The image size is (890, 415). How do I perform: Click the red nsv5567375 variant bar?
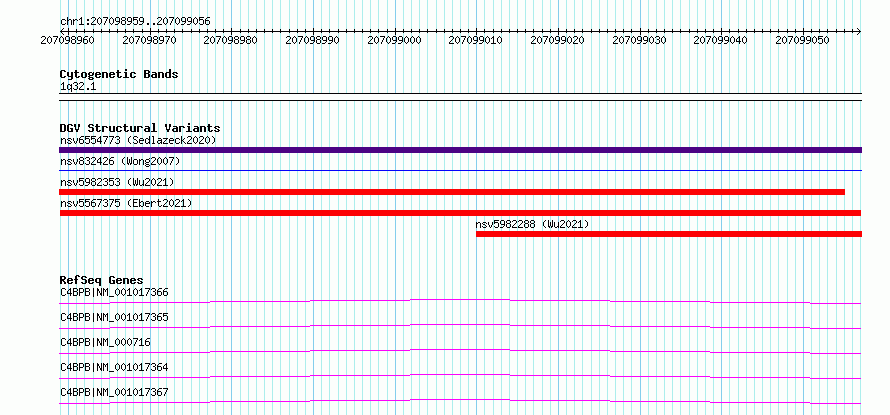coord(460,213)
